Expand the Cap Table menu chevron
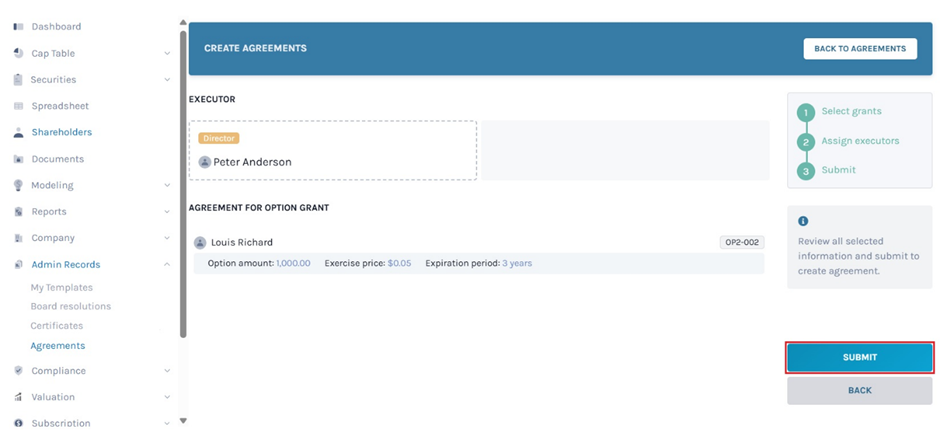Viewport: 940px width, 443px height. [x=167, y=54]
